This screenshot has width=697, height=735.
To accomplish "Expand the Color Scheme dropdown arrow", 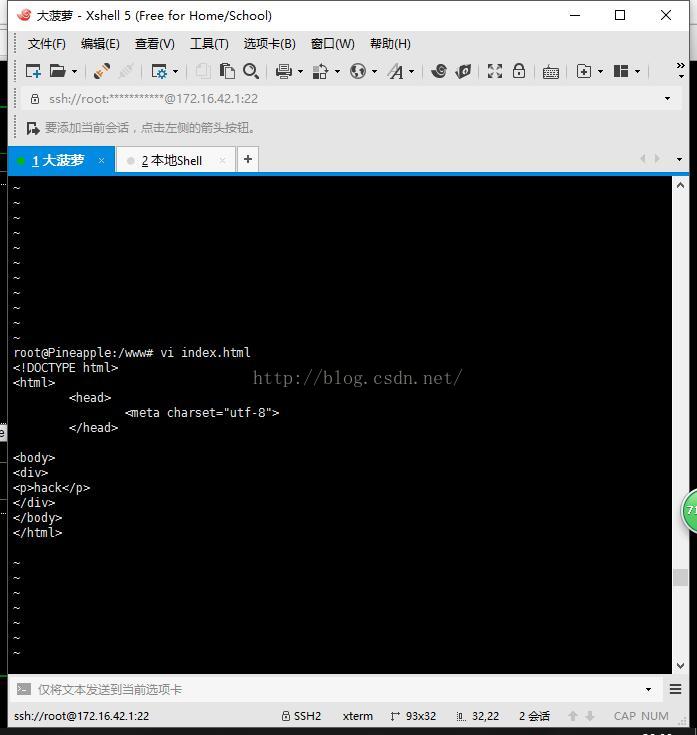I will click(x=337, y=72).
